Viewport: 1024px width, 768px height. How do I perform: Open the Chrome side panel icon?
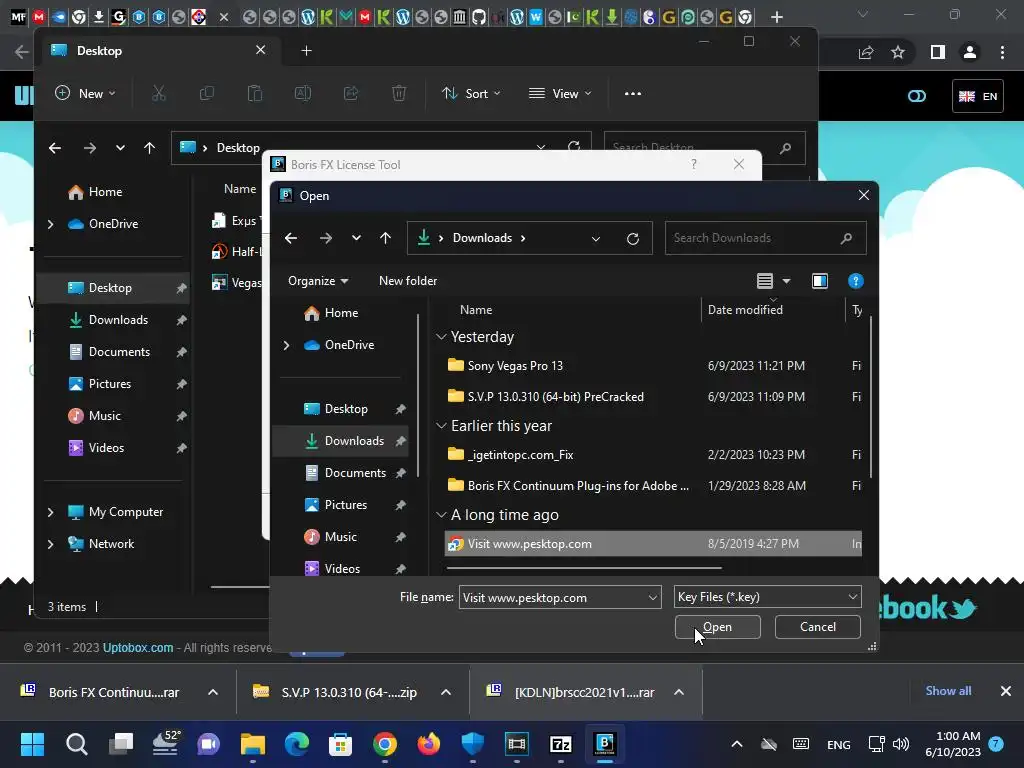click(937, 52)
